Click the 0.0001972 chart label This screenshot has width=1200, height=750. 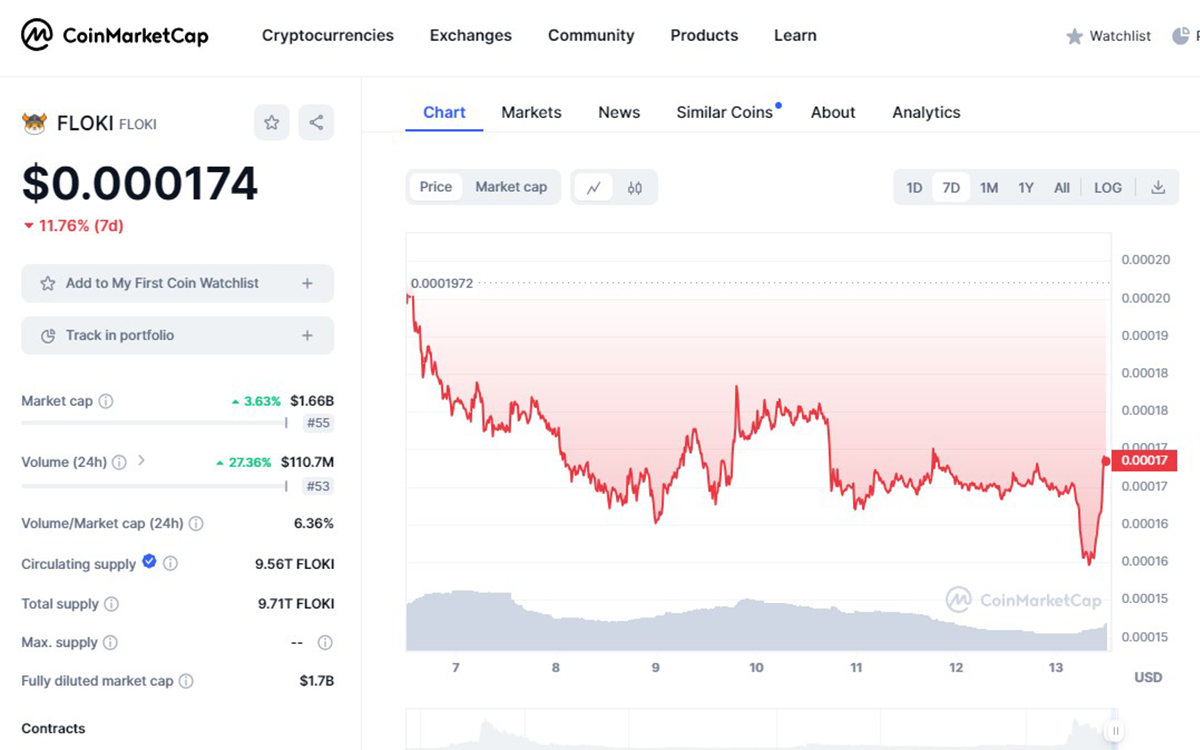click(x=441, y=283)
